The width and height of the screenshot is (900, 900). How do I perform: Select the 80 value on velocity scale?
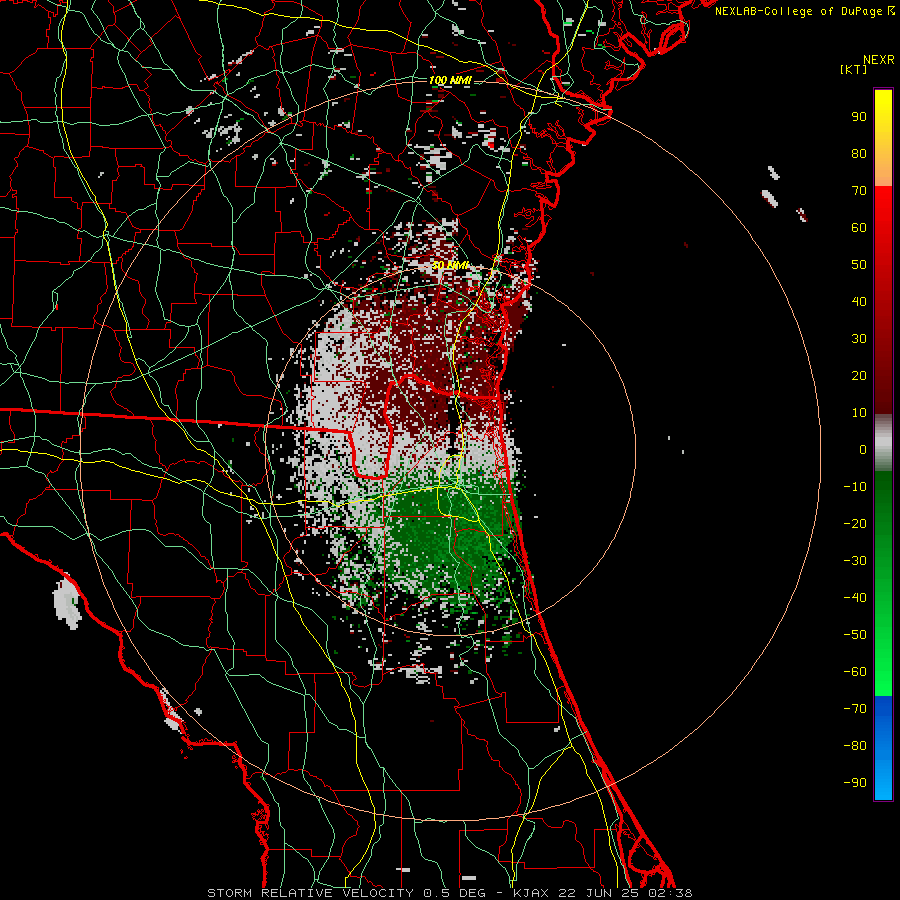pyautogui.click(x=859, y=154)
